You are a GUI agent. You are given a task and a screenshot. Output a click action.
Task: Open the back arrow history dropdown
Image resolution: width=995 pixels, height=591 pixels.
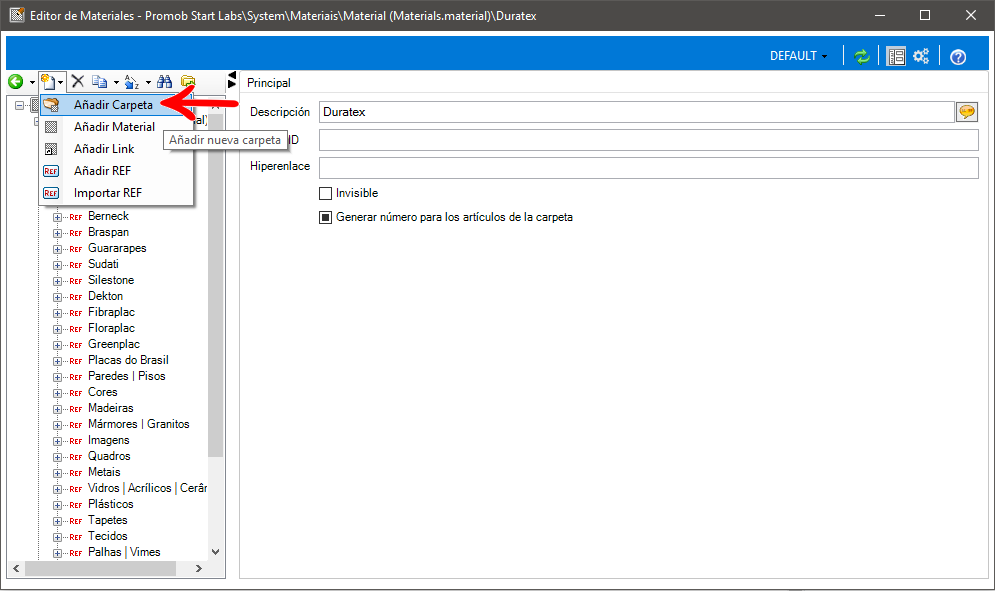pos(32,82)
